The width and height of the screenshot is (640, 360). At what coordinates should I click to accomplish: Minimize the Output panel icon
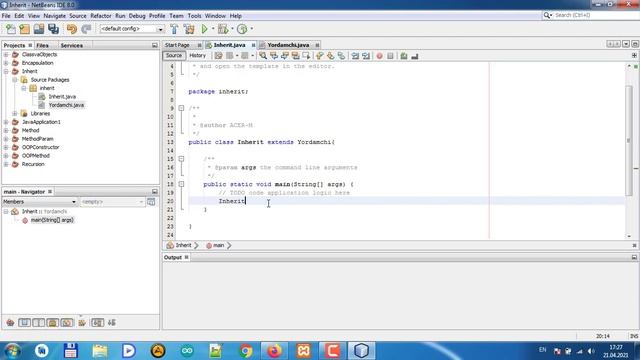tap(634, 257)
